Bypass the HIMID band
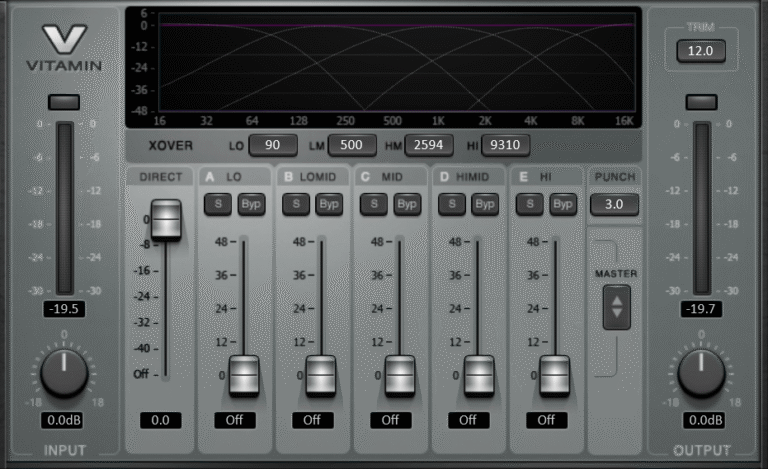The height and width of the screenshot is (469, 768). [485, 204]
